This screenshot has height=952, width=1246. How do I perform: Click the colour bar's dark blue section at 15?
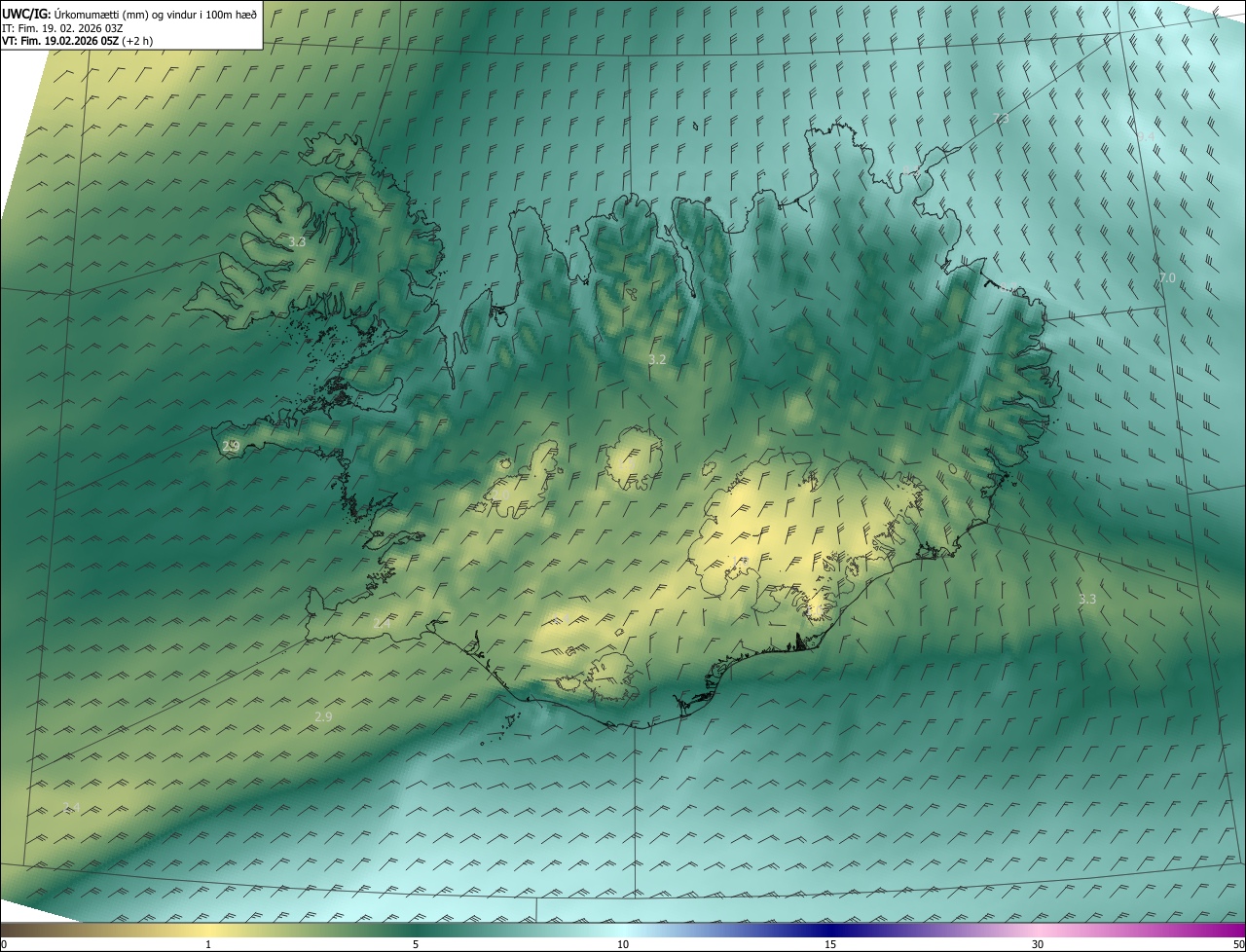coord(830,930)
